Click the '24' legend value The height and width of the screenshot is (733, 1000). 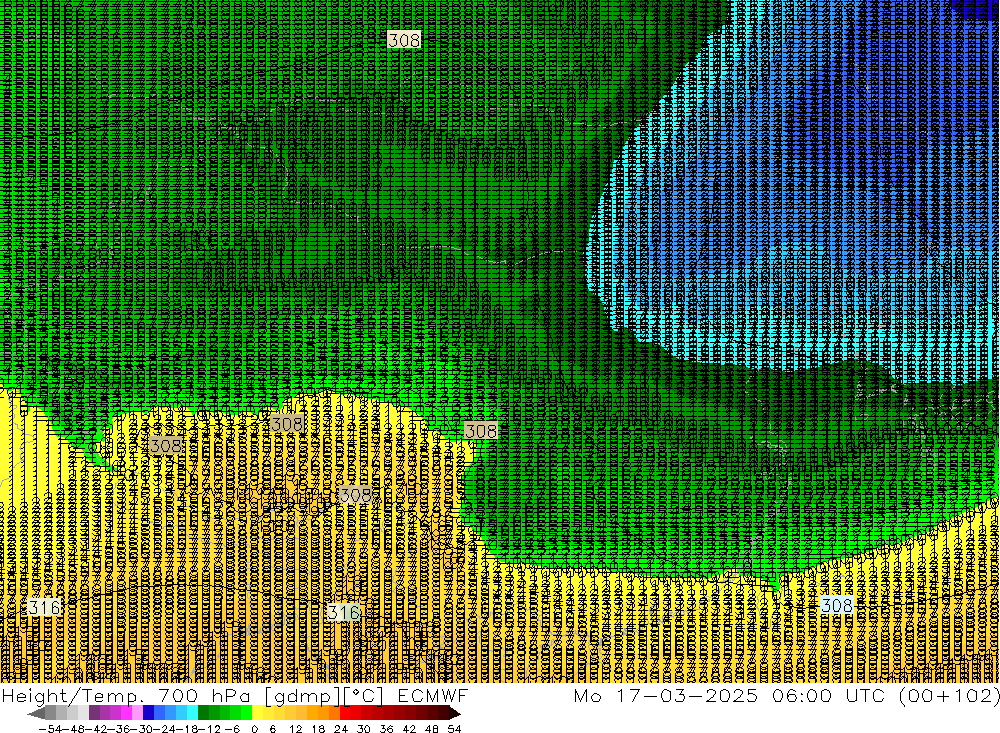click(x=341, y=729)
